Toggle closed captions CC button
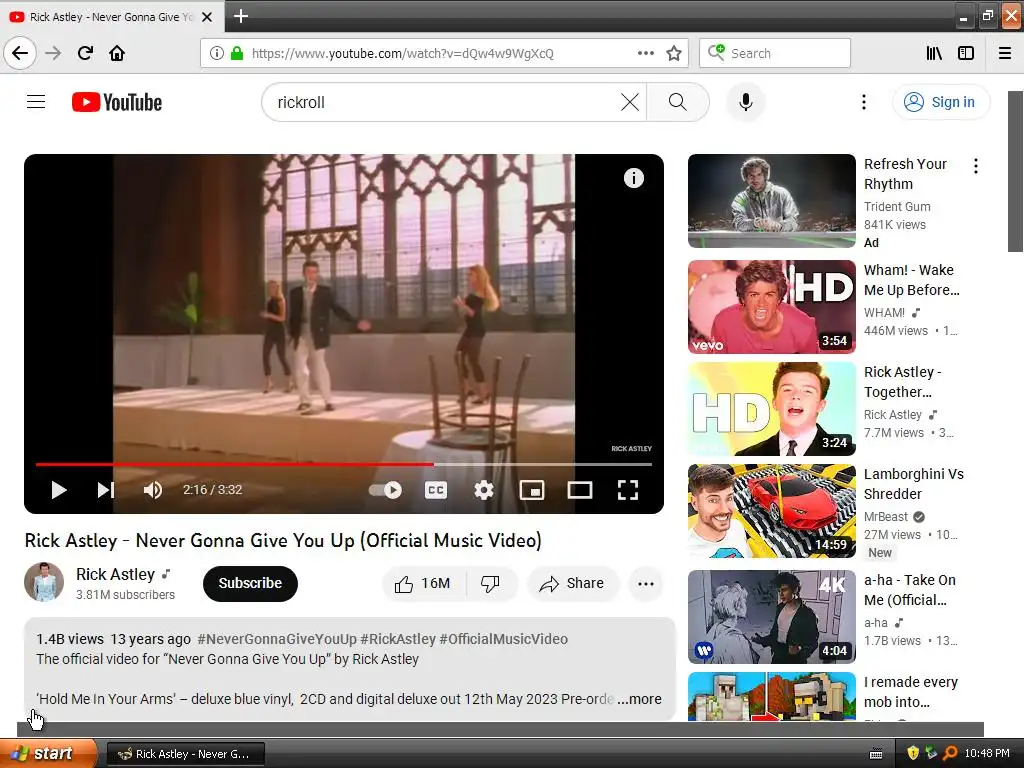Screen dimensions: 1024x768 tap(436, 490)
